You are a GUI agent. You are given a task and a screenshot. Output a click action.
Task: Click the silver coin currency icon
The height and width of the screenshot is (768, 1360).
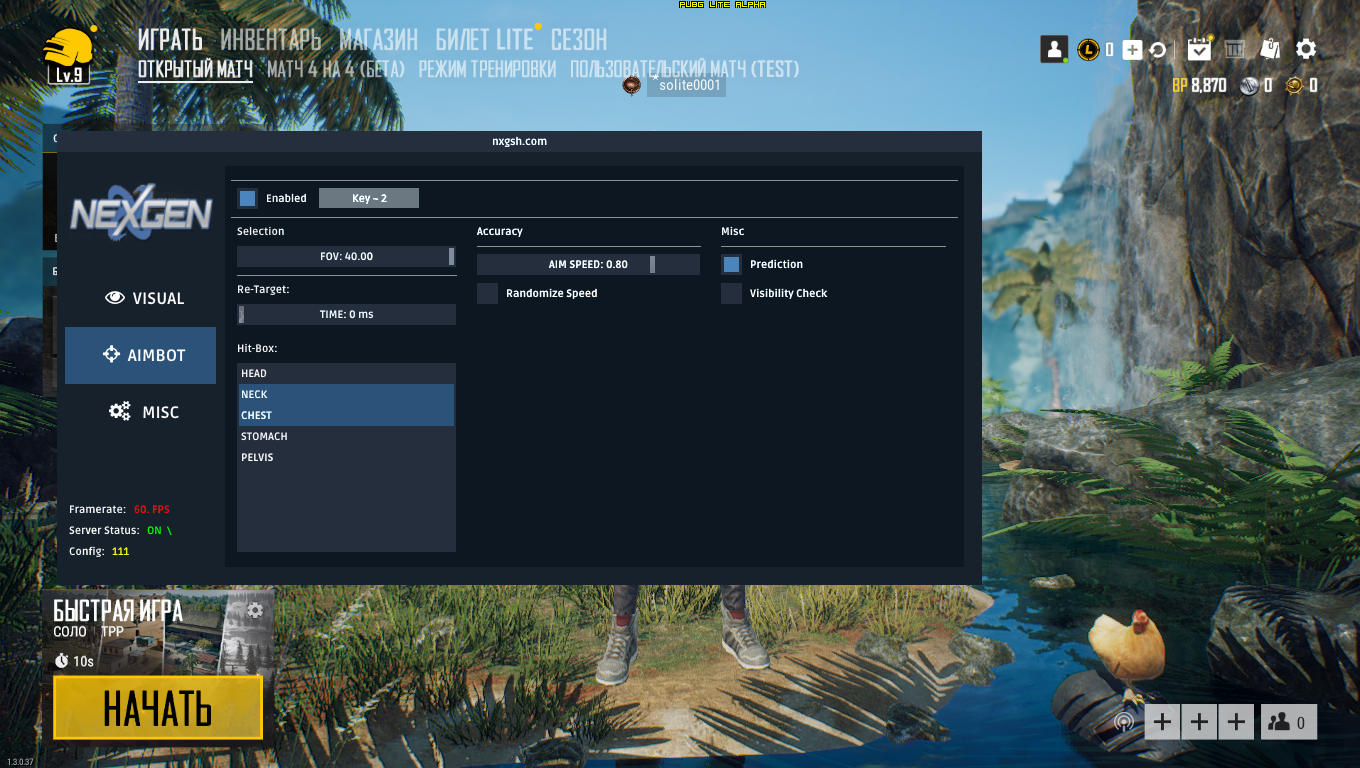[1248, 86]
